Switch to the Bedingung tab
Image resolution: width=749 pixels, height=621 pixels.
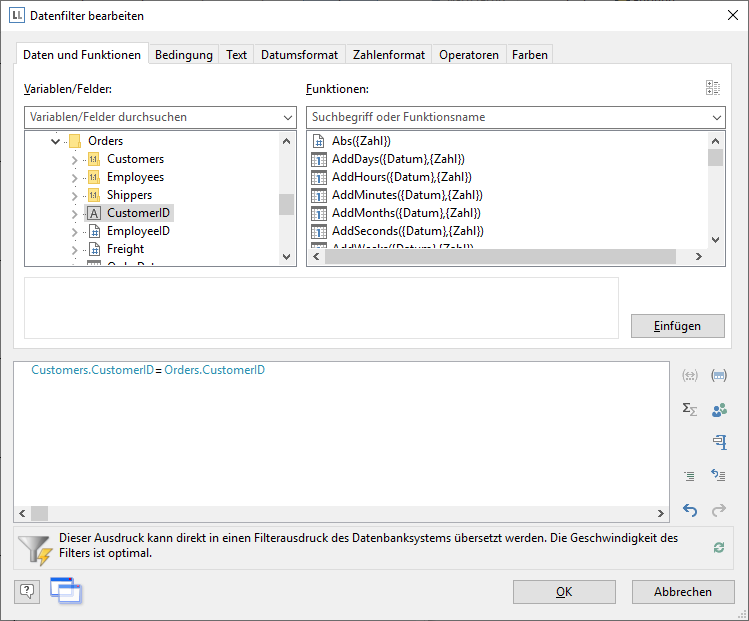[183, 55]
